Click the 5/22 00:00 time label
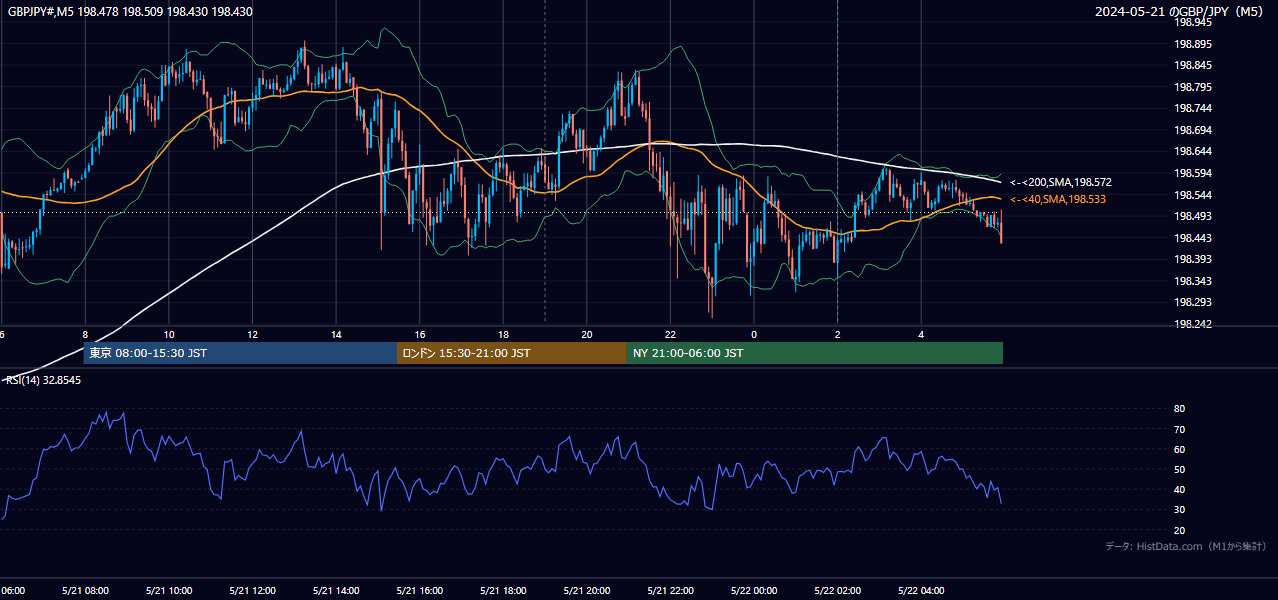Viewport: 1278px width, 600px height. 754,591
